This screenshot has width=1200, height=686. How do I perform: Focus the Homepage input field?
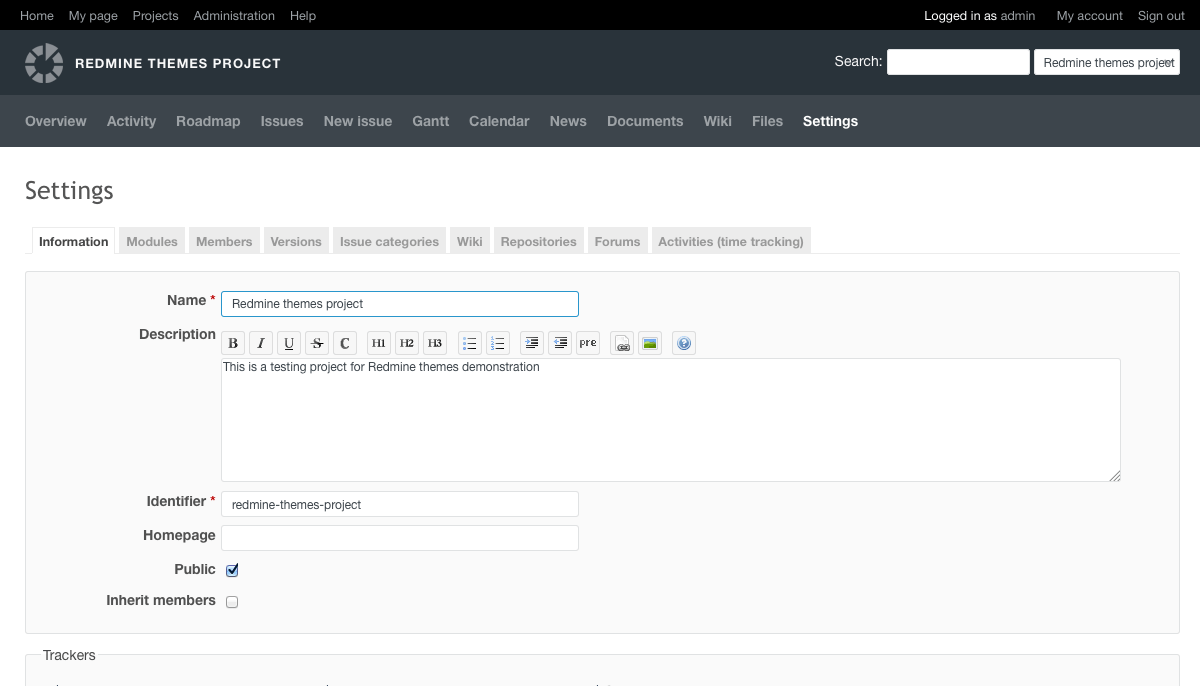click(400, 537)
